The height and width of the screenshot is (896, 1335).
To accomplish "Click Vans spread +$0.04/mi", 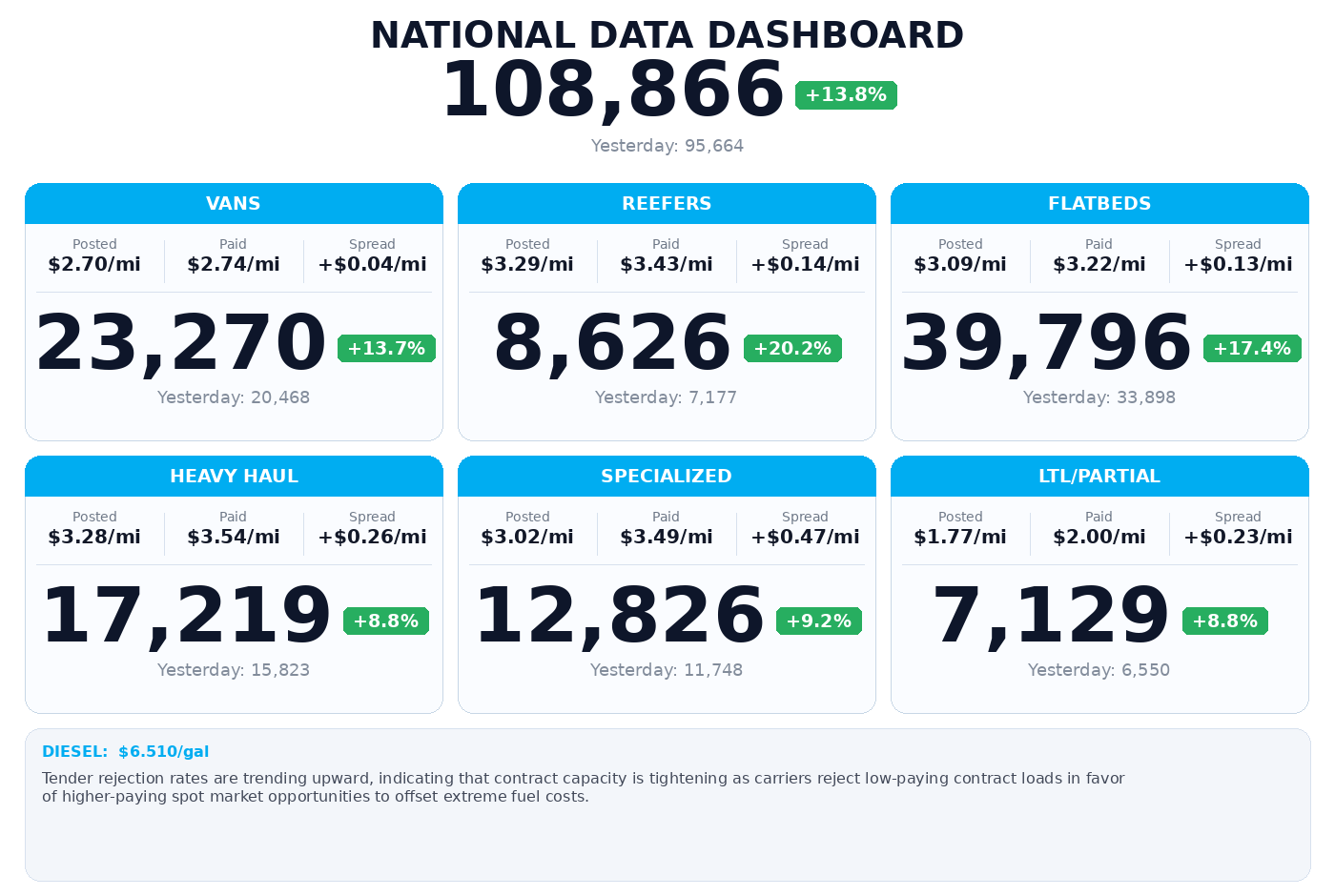I will click(372, 265).
